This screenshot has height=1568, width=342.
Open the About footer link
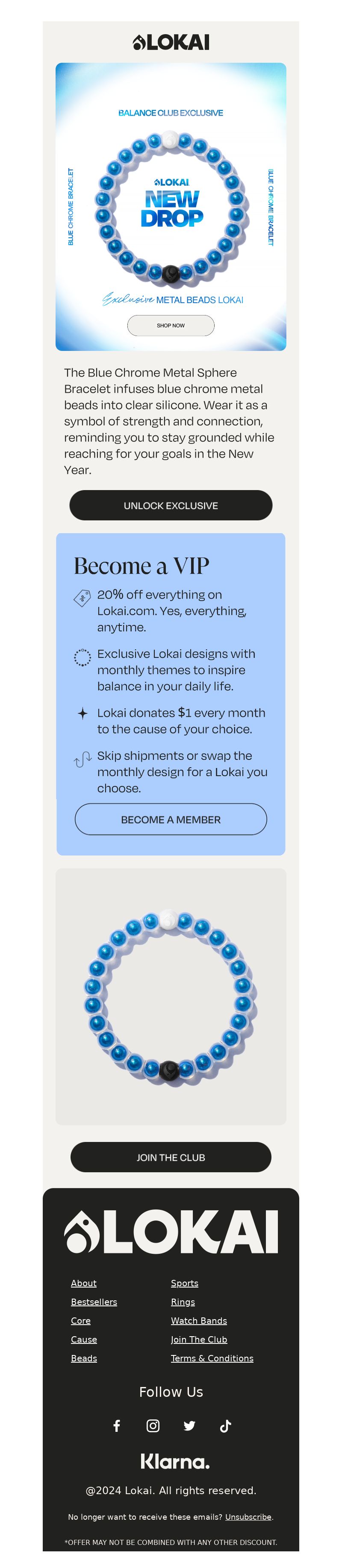pyautogui.click(x=83, y=1282)
